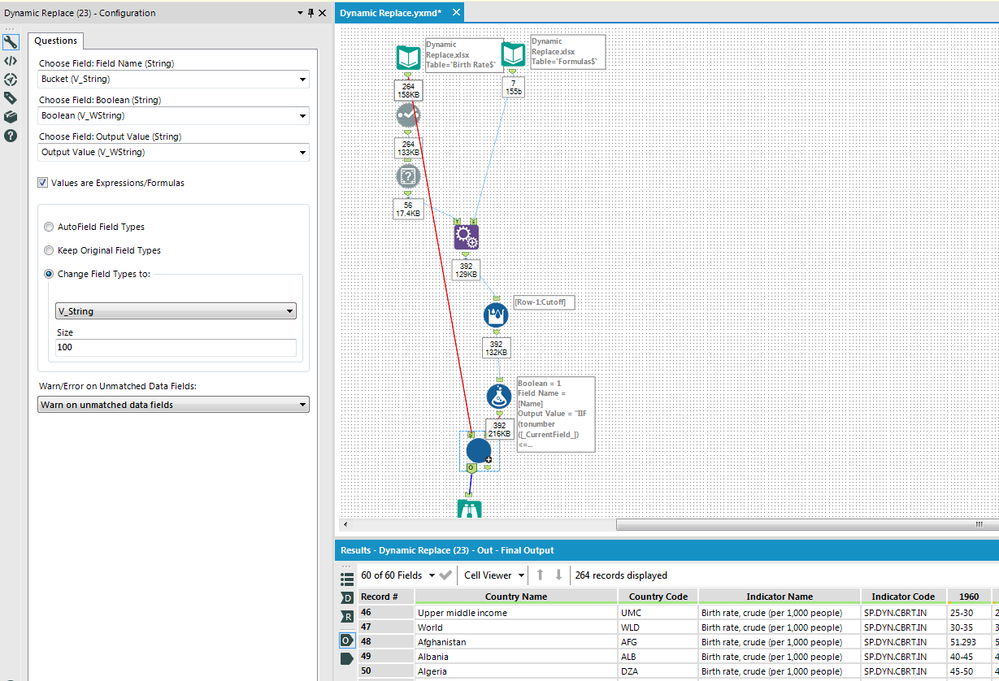
Task: Select the Birth Rate Input Data tool
Action: (408, 58)
